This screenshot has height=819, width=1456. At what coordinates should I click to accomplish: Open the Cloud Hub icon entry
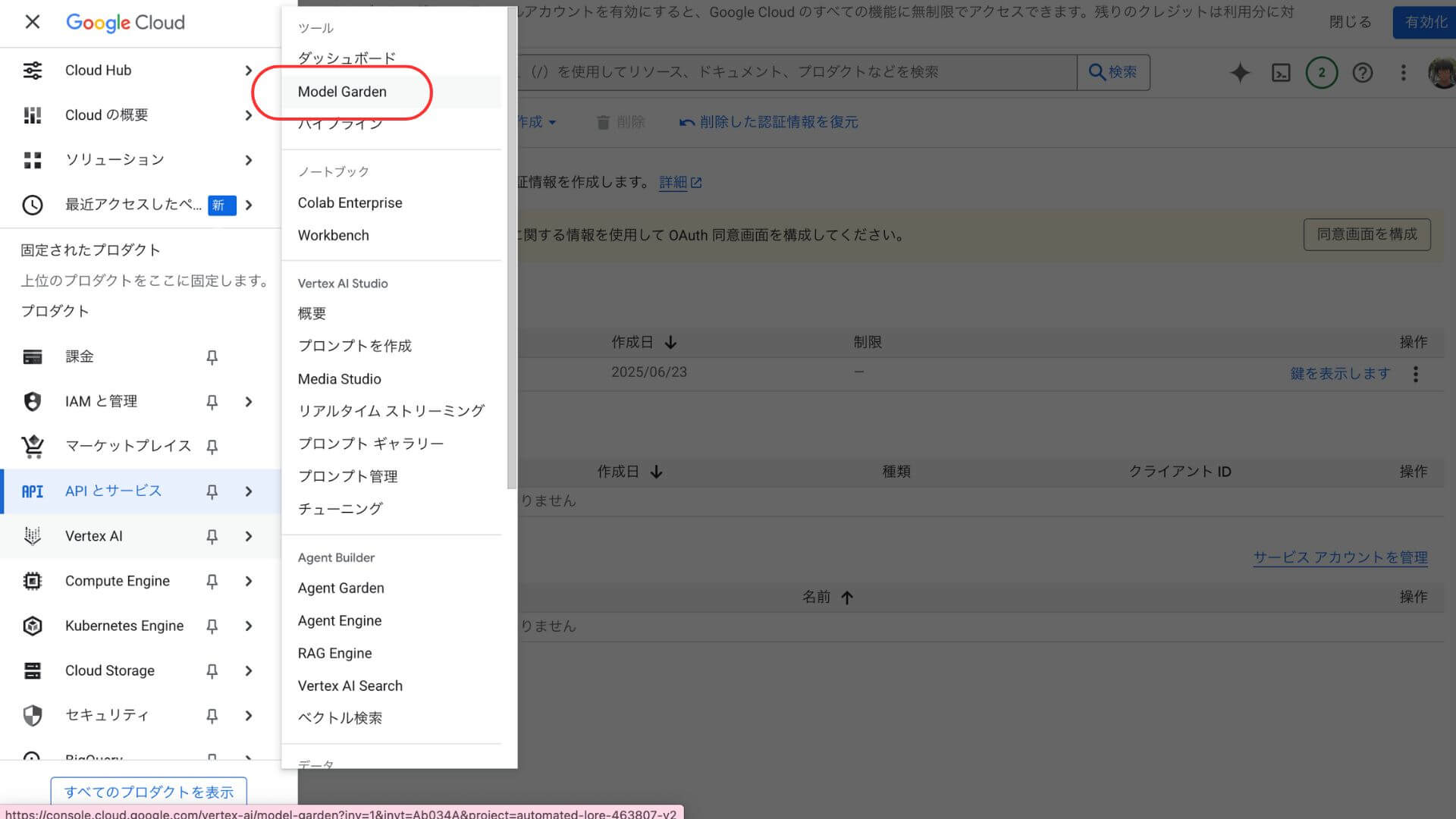pyautogui.click(x=33, y=71)
